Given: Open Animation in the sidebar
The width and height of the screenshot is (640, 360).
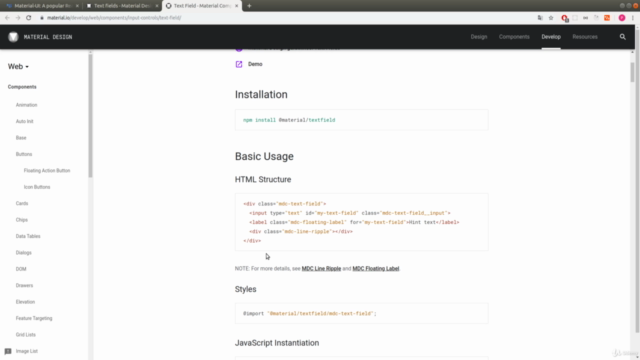Looking at the screenshot, I should pyautogui.click(x=27, y=105).
